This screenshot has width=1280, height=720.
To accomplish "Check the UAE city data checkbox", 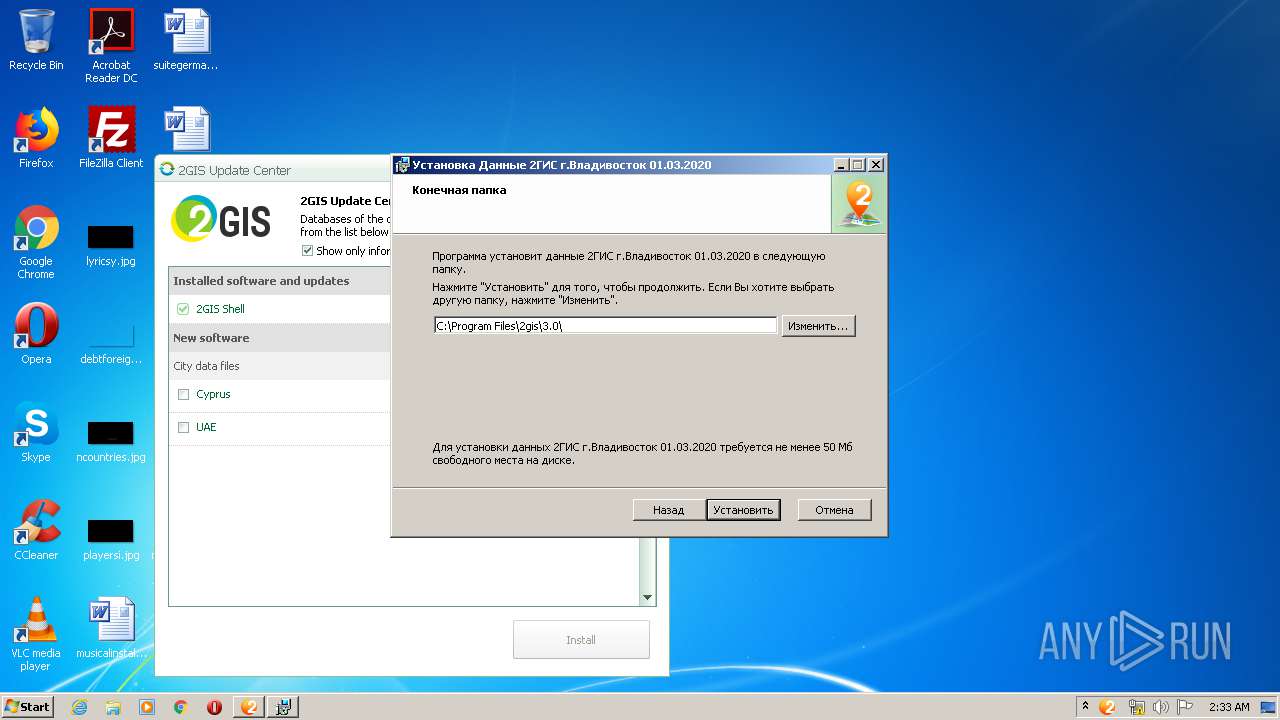I will [x=183, y=427].
